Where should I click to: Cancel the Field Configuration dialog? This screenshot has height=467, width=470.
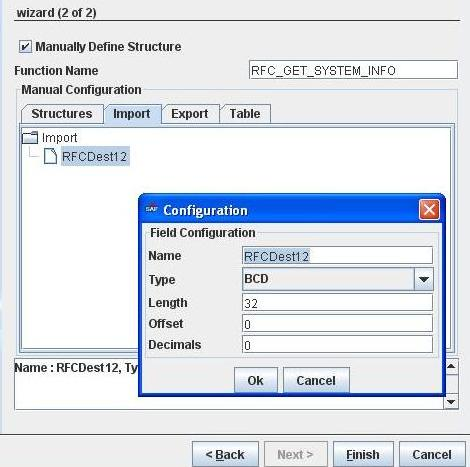tap(316, 380)
